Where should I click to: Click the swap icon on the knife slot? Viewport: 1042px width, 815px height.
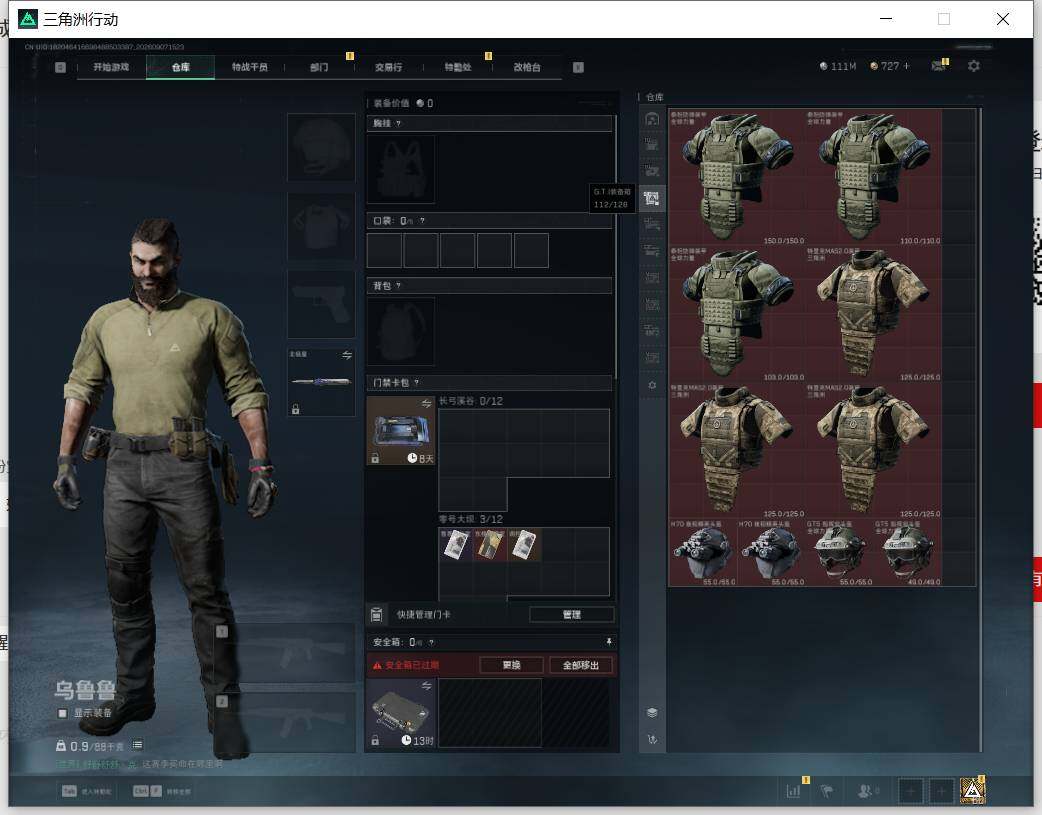(x=347, y=356)
